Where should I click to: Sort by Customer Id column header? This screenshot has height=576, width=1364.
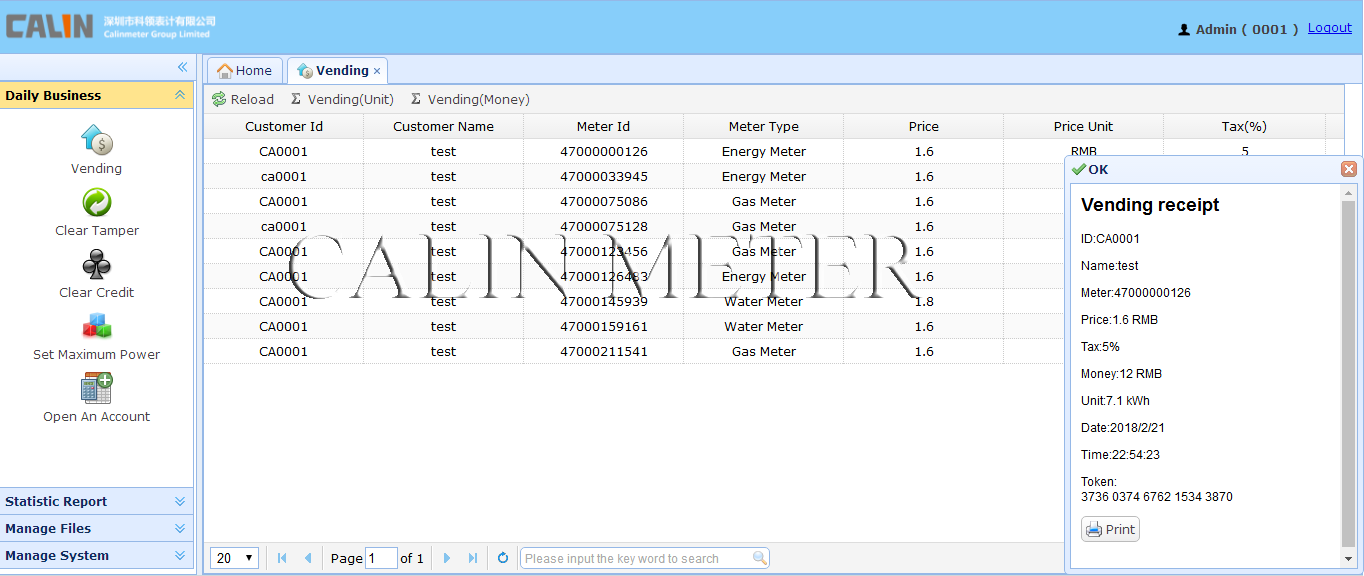pyautogui.click(x=284, y=126)
